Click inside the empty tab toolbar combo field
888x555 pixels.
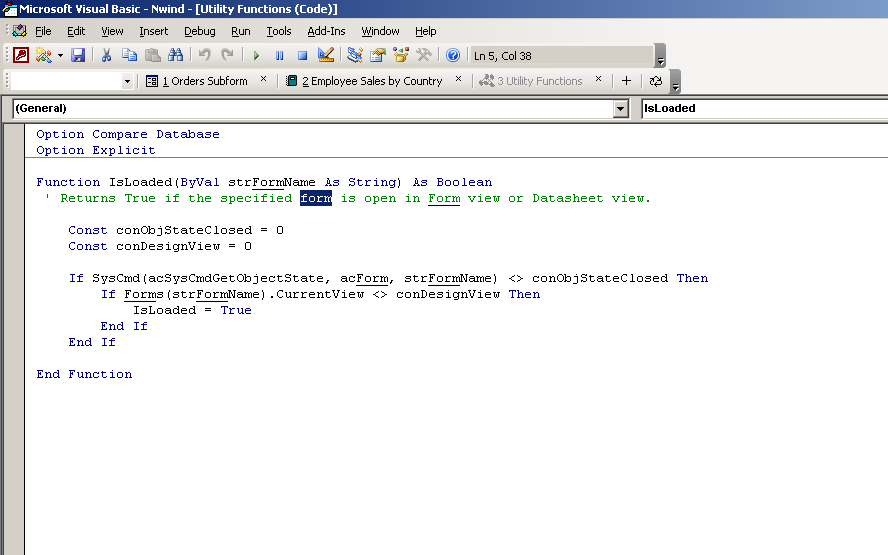pos(66,82)
